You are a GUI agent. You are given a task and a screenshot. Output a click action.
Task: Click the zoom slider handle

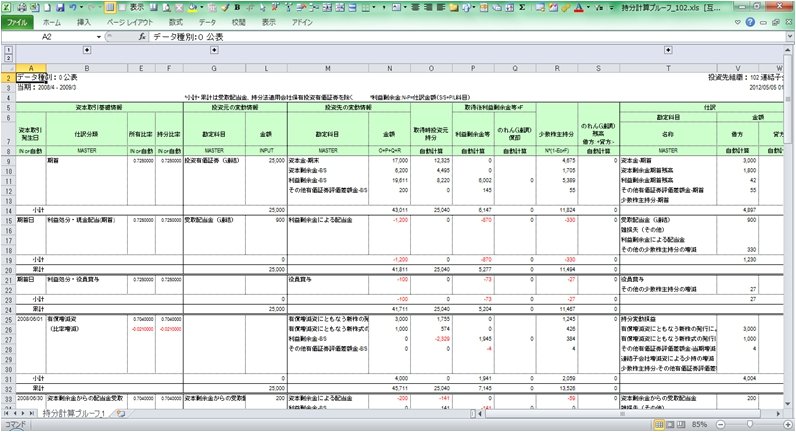(x=750, y=424)
